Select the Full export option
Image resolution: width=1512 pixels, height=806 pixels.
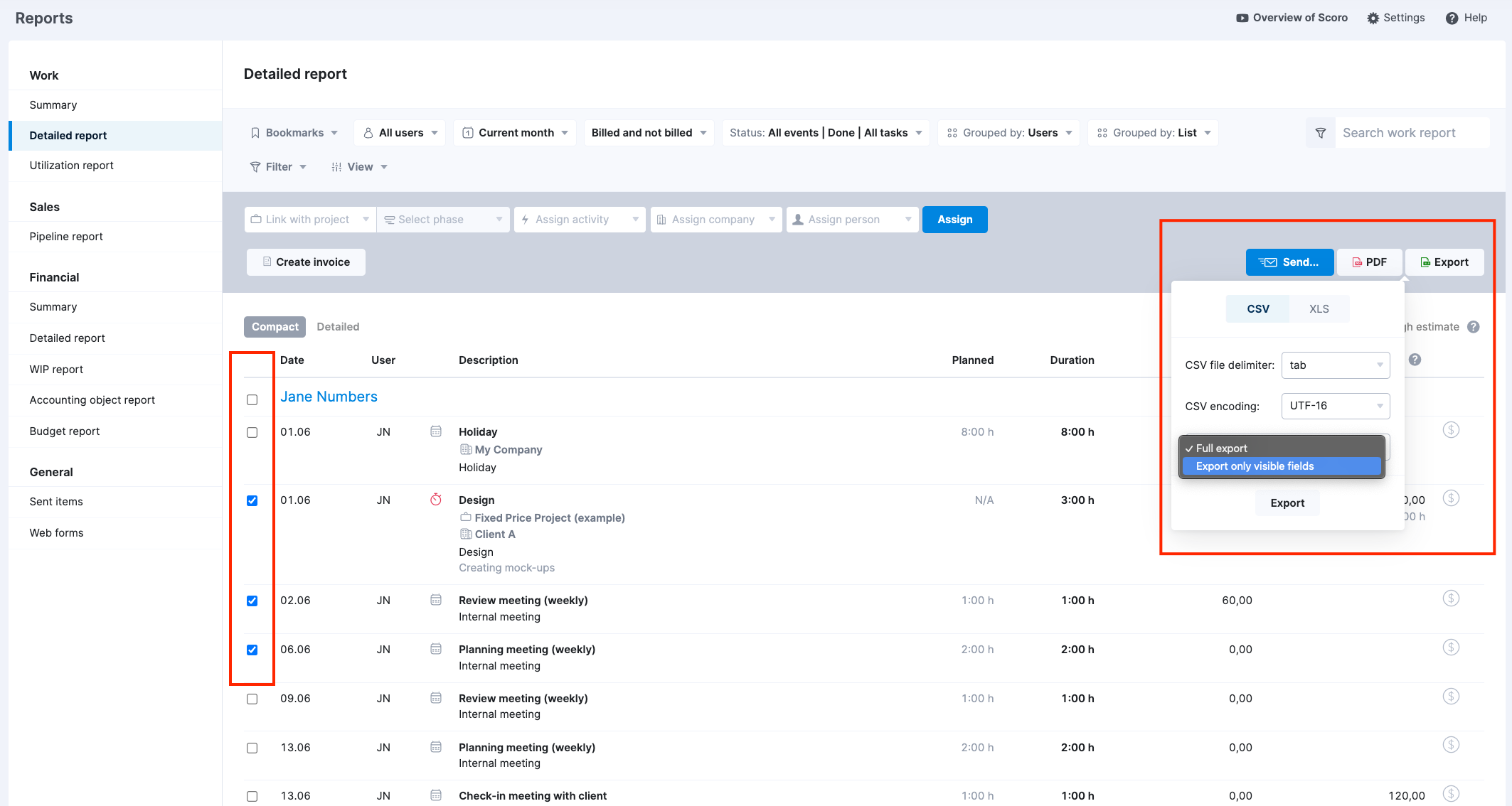[x=1282, y=448]
